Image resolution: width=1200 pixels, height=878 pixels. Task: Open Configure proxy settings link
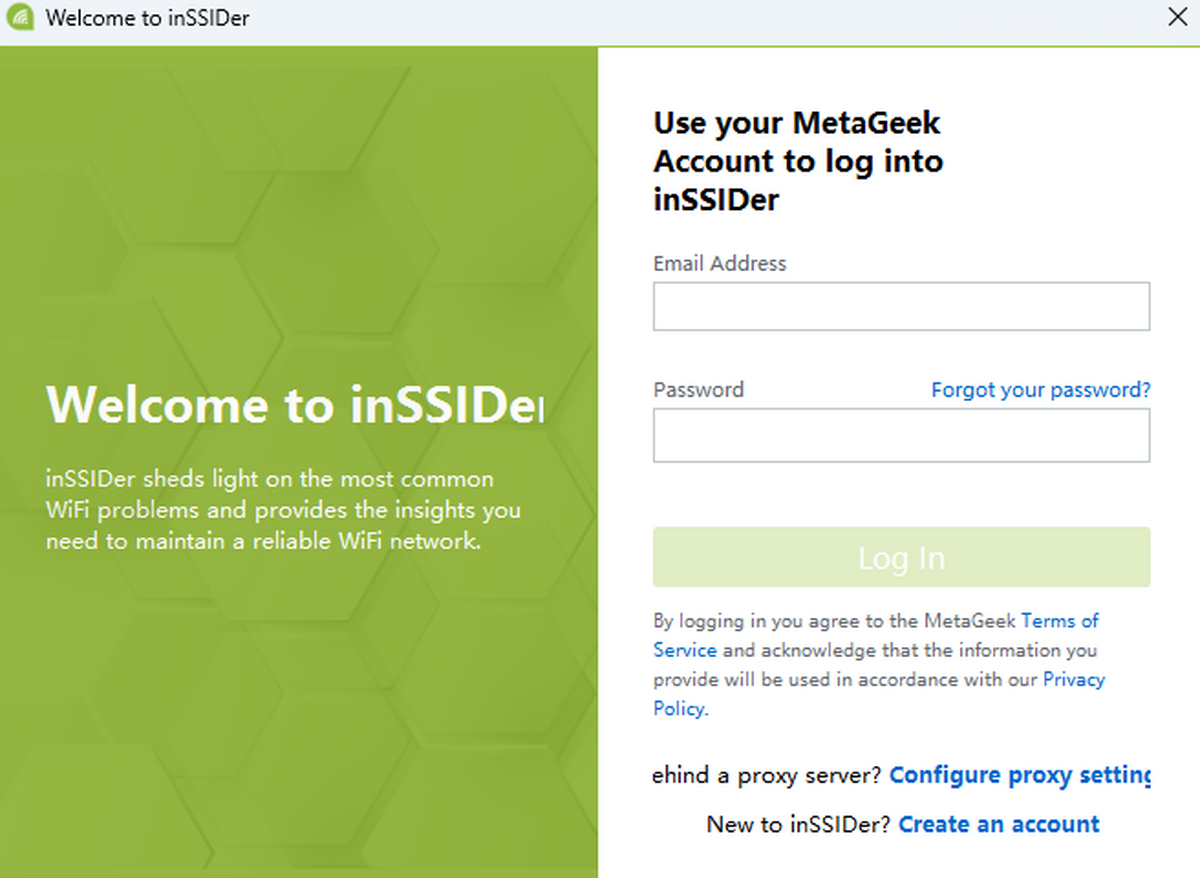1020,775
